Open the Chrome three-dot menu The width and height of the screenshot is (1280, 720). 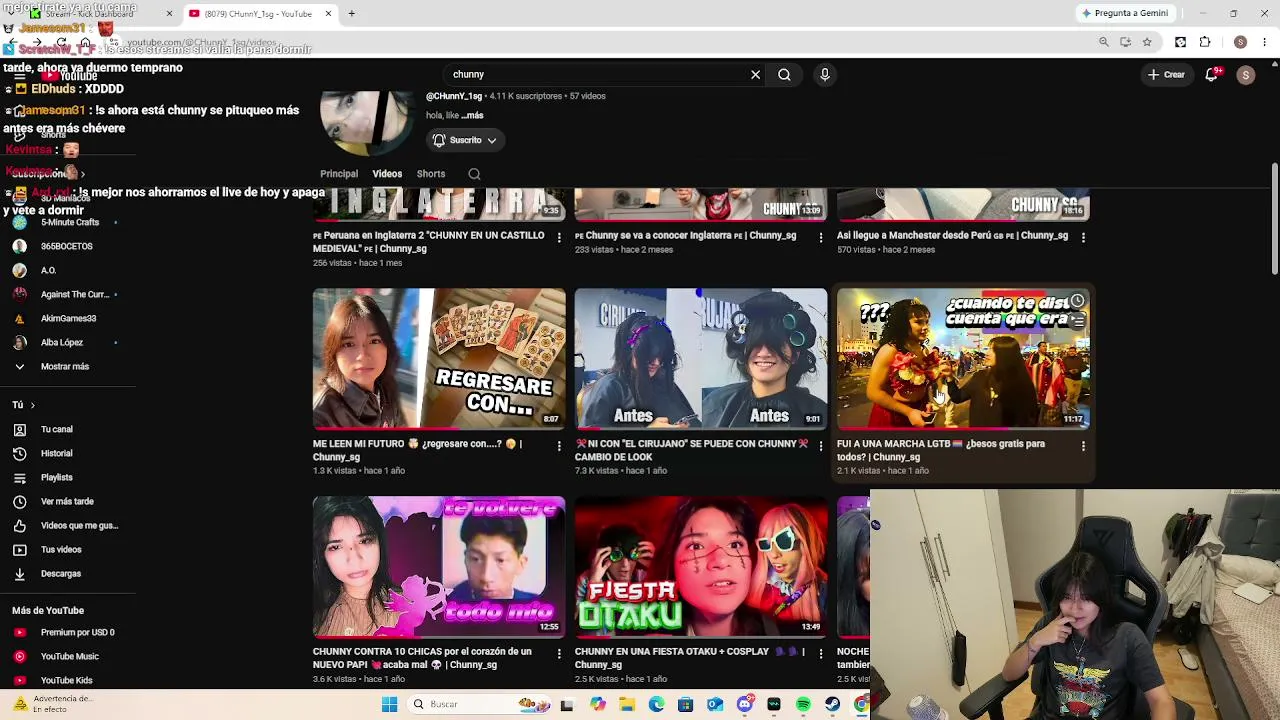pos(1265,42)
